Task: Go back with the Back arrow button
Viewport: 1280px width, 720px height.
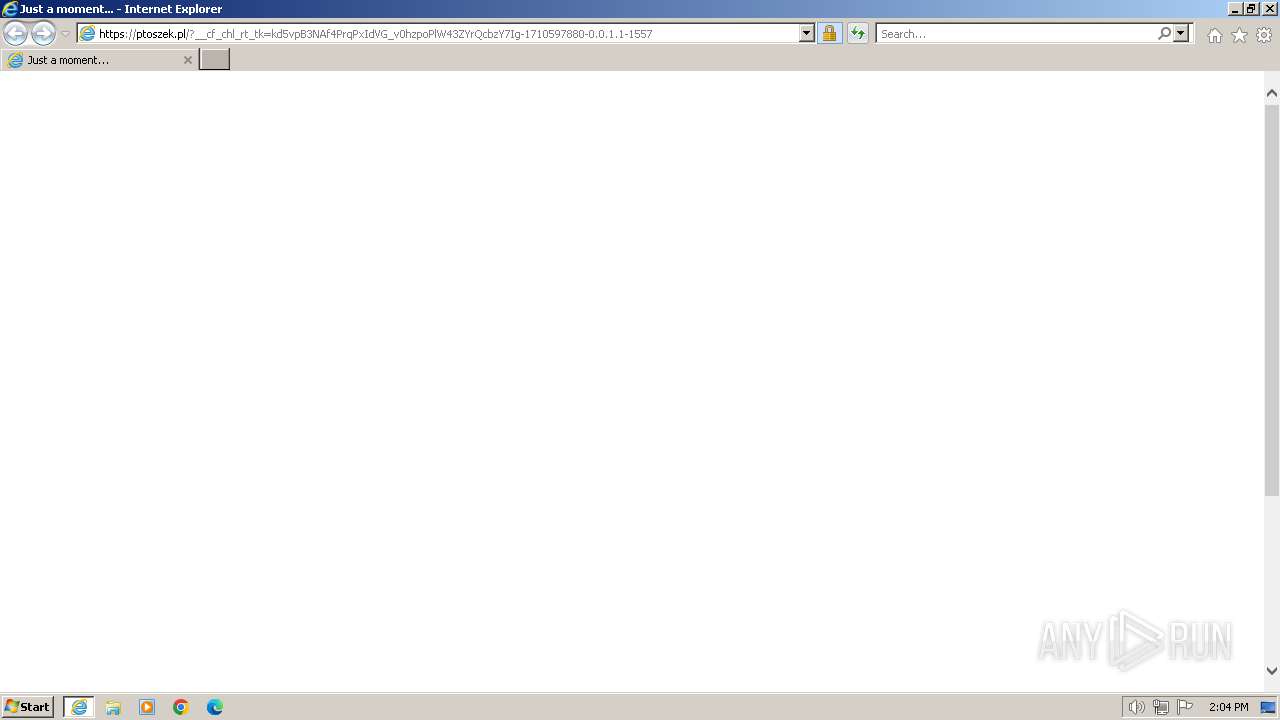Action: point(15,34)
